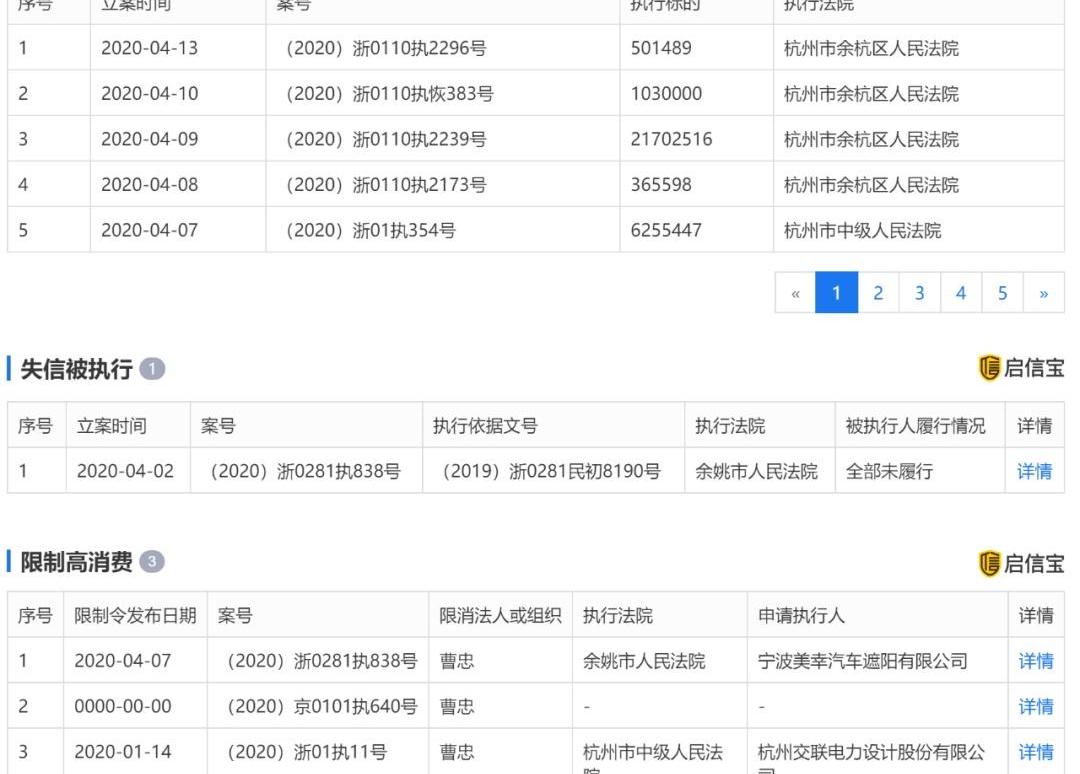Go to next pages with » arrow

pos(1043,293)
